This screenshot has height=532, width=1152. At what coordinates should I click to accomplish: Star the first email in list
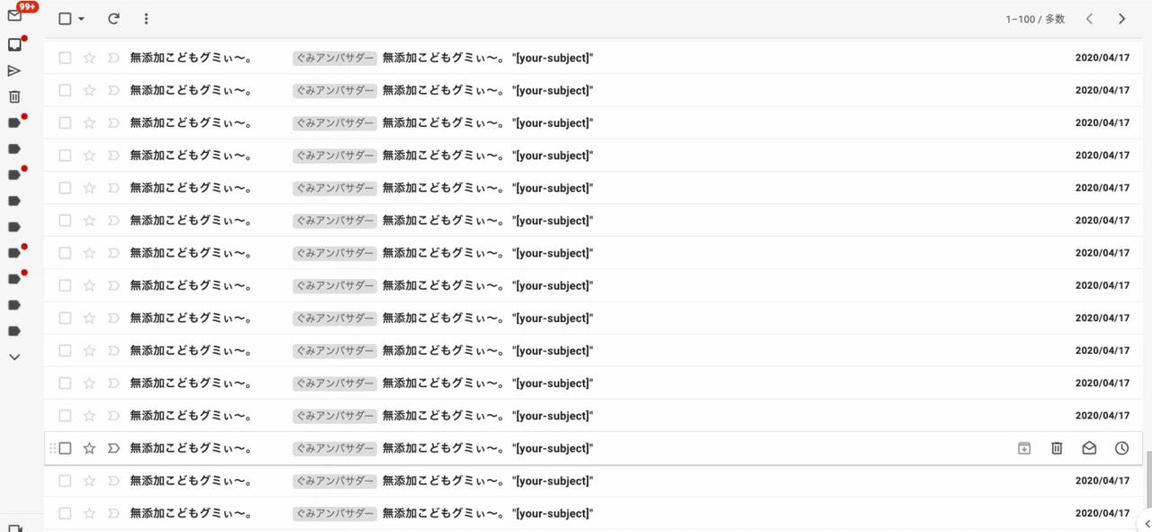(x=89, y=58)
